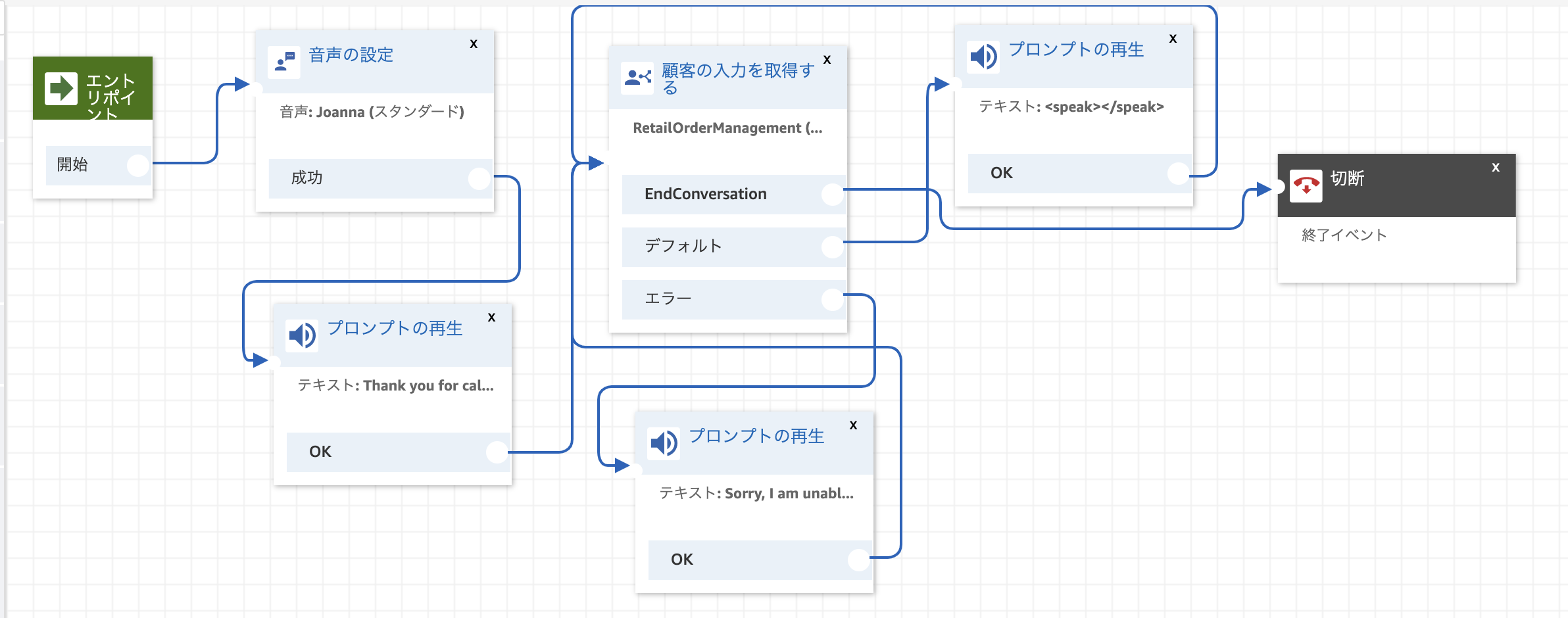Close the '<speak></speak>' prompt block
1568x618 pixels.
pos(1173,39)
